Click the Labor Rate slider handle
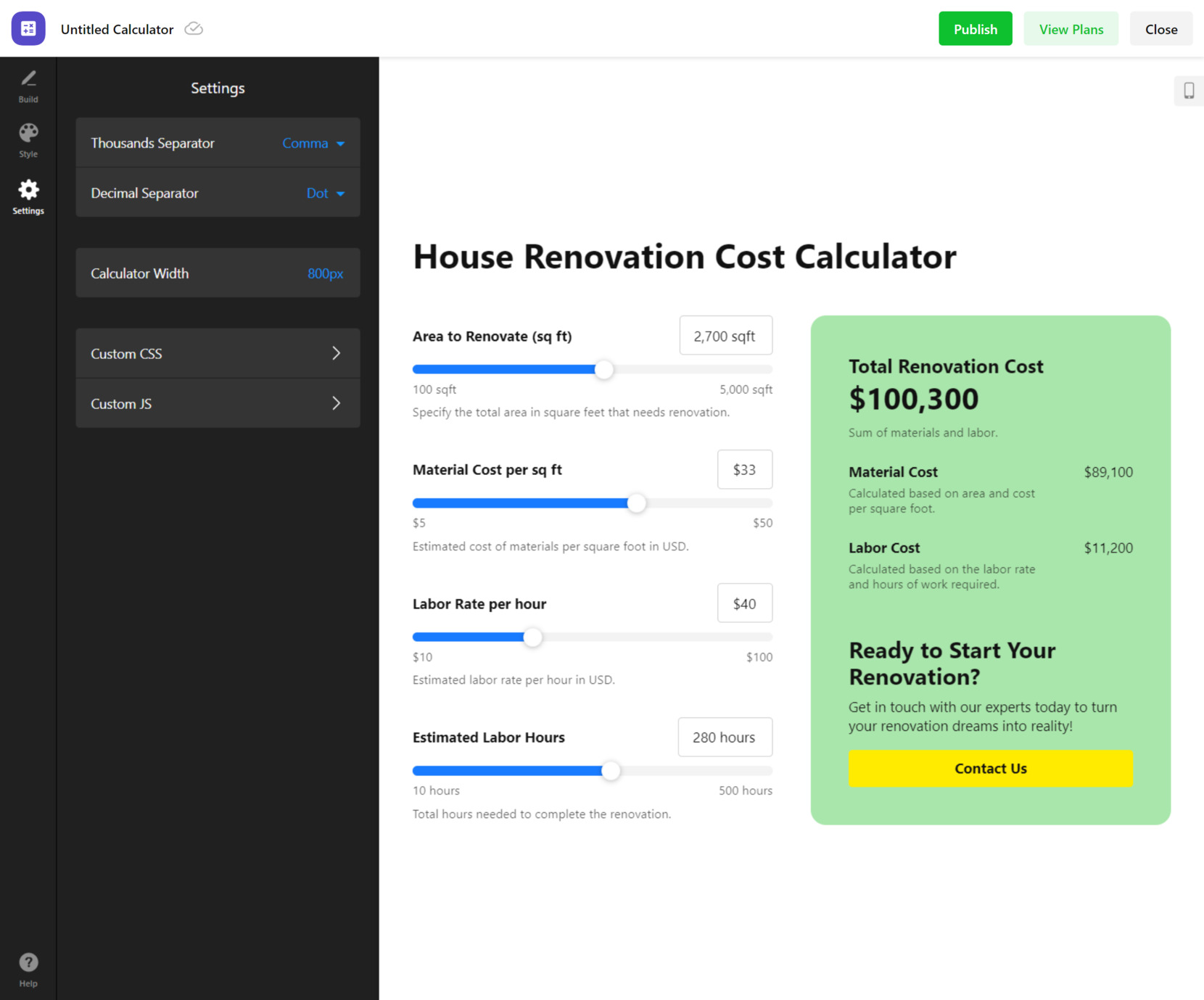The height and width of the screenshot is (1000, 1204). (x=532, y=637)
